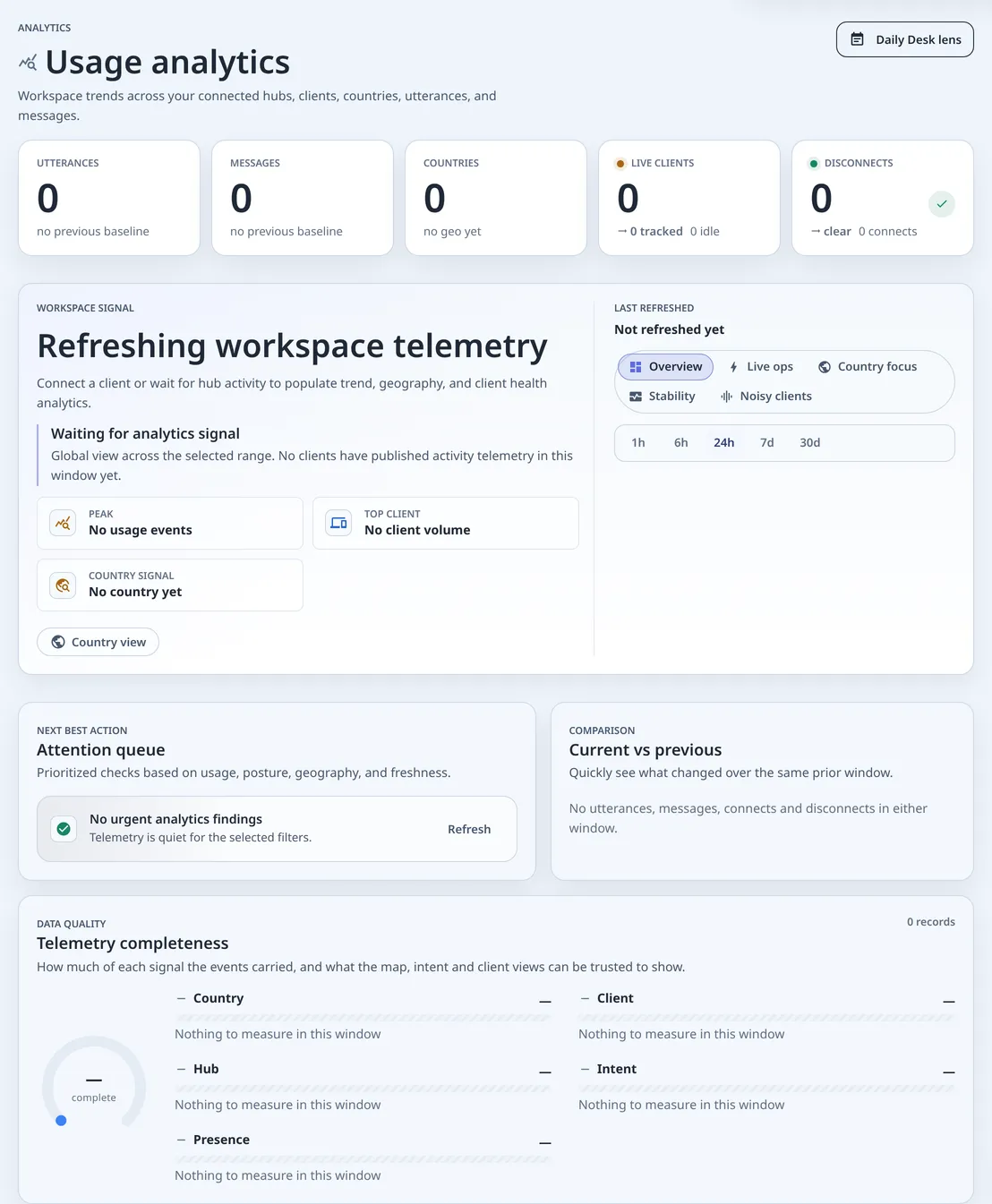Viewport: 992px width, 1204px height.
Task: Click the 'Telemetry completeness' heading
Action: click(x=133, y=944)
